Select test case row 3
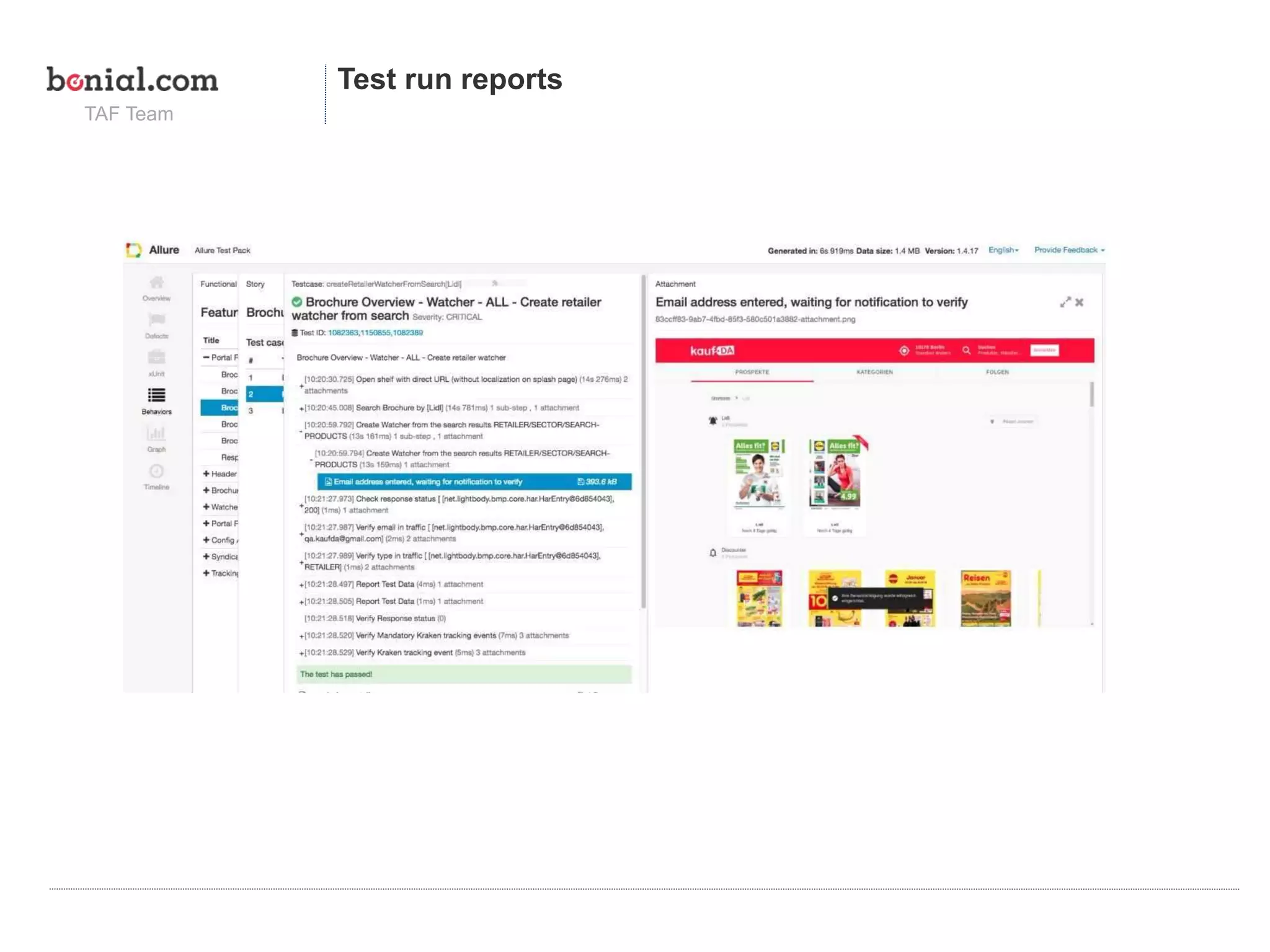Screen dimensions: 1270x952 click(x=265, y=410)
